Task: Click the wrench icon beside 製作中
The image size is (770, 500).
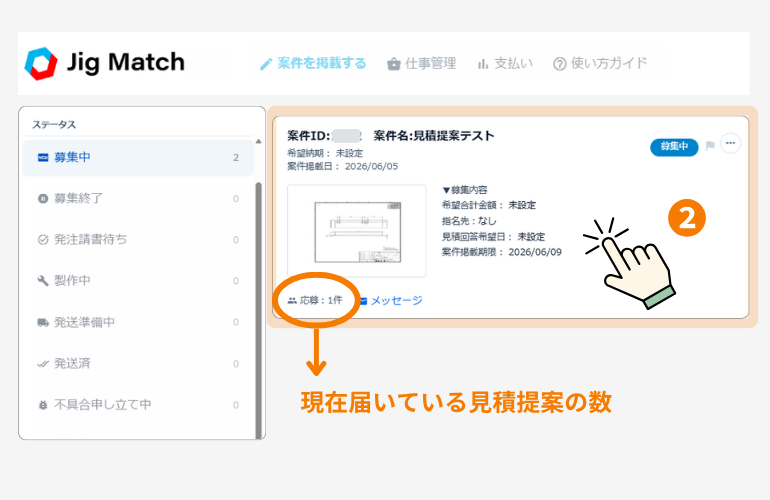Action: point(43,280)
